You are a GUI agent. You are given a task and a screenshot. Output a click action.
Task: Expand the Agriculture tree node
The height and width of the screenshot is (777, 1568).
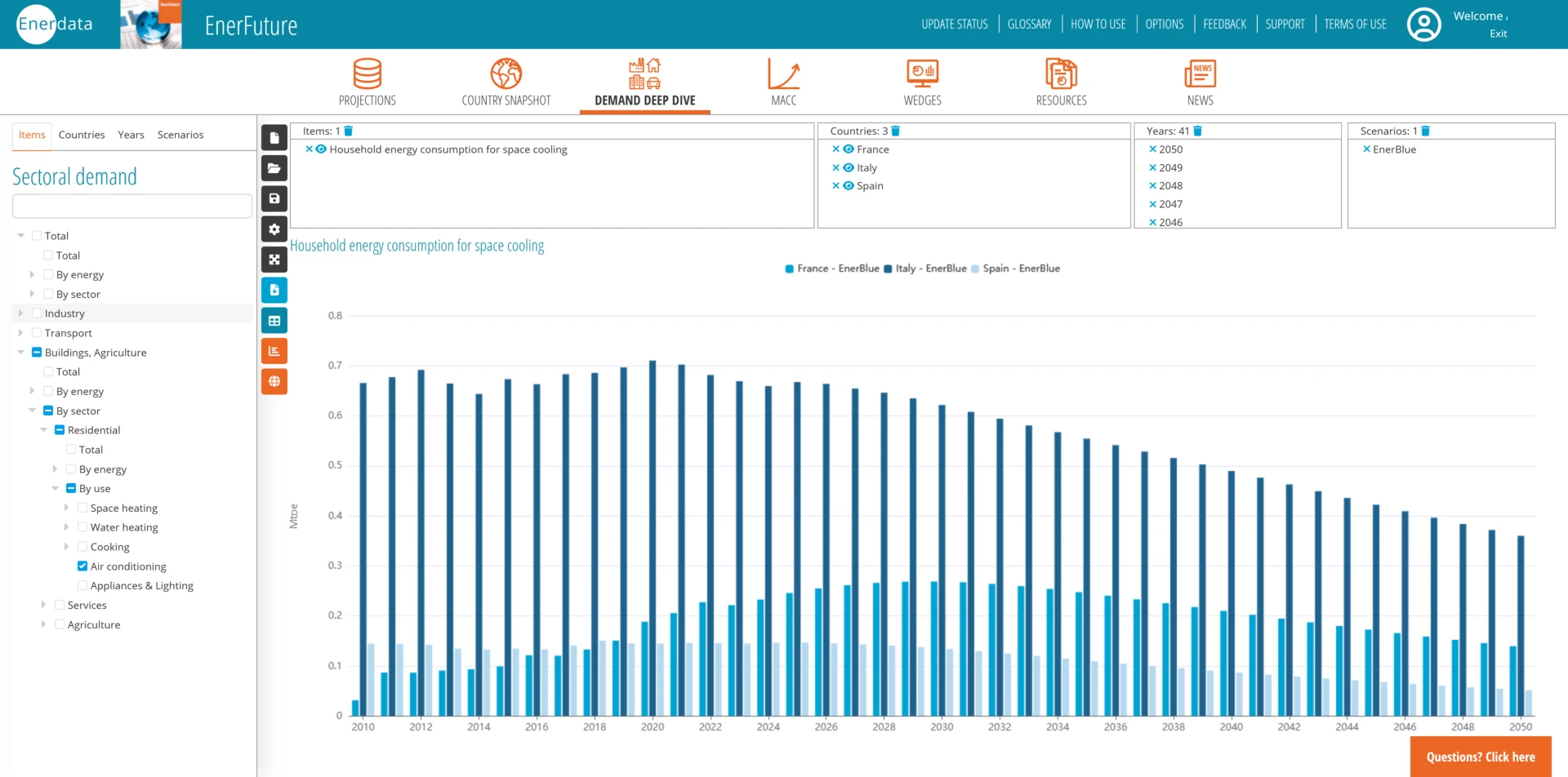tap(43, 624)
